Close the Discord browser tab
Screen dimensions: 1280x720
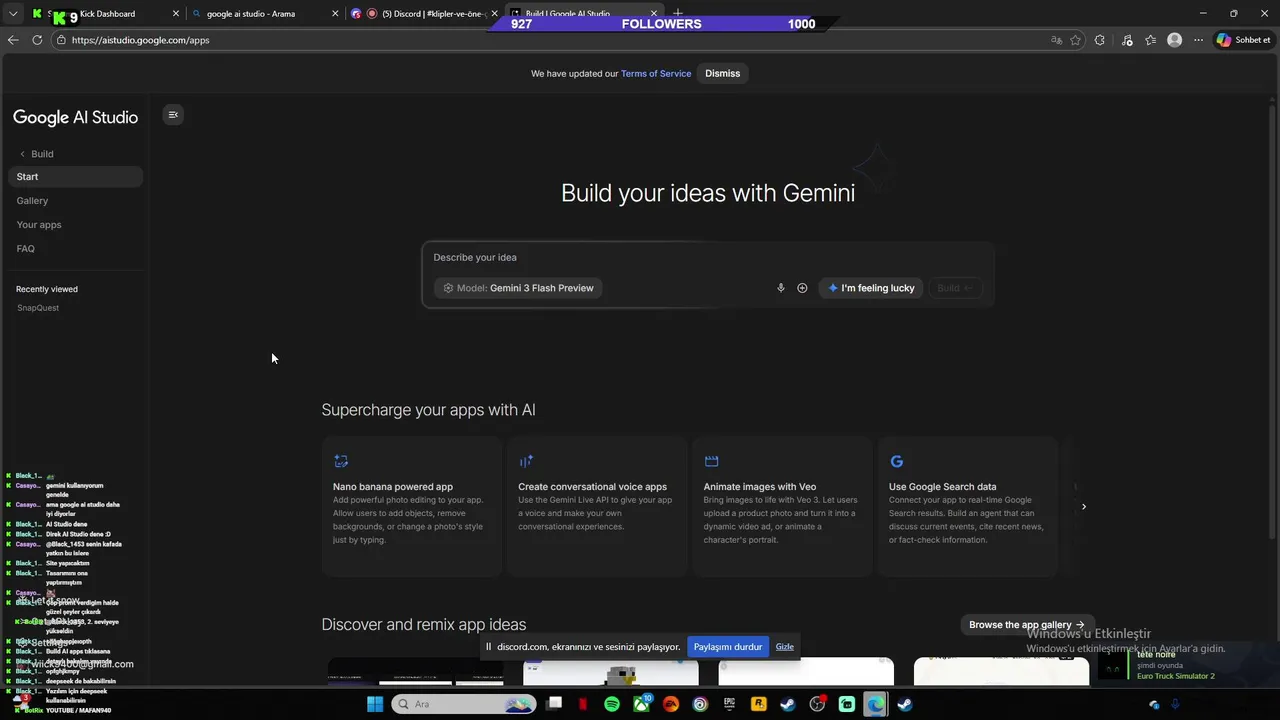click(x=494, y=14)
